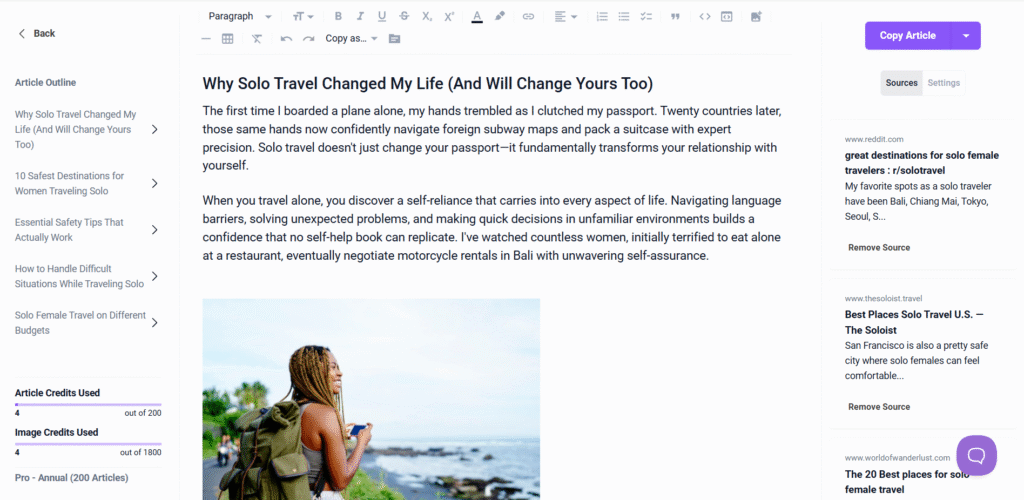The height and width of the screenshot is (500, 1024).
Task: Click the underline formatting icon
Action: [x=382, y=16]
